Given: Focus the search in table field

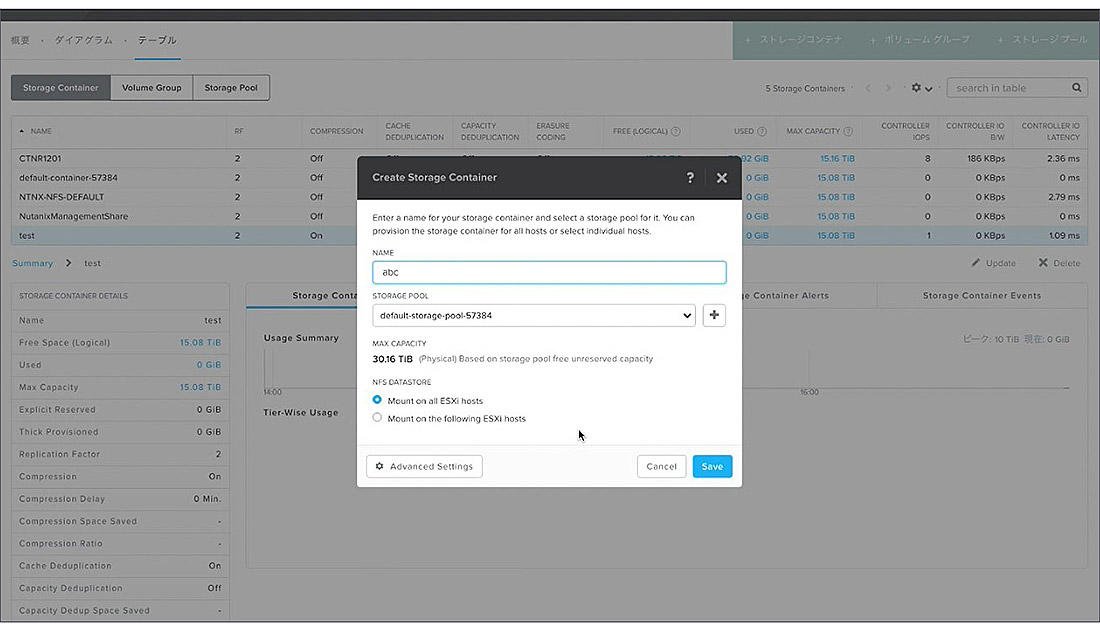Looking at the screenshot, I should pos(1008,88).
